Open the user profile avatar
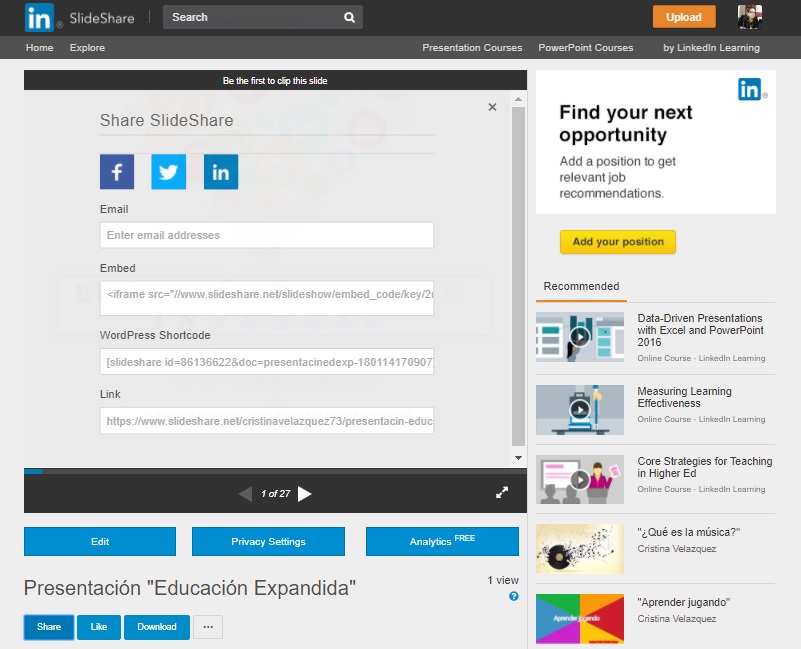 click(x=751, y=17)
